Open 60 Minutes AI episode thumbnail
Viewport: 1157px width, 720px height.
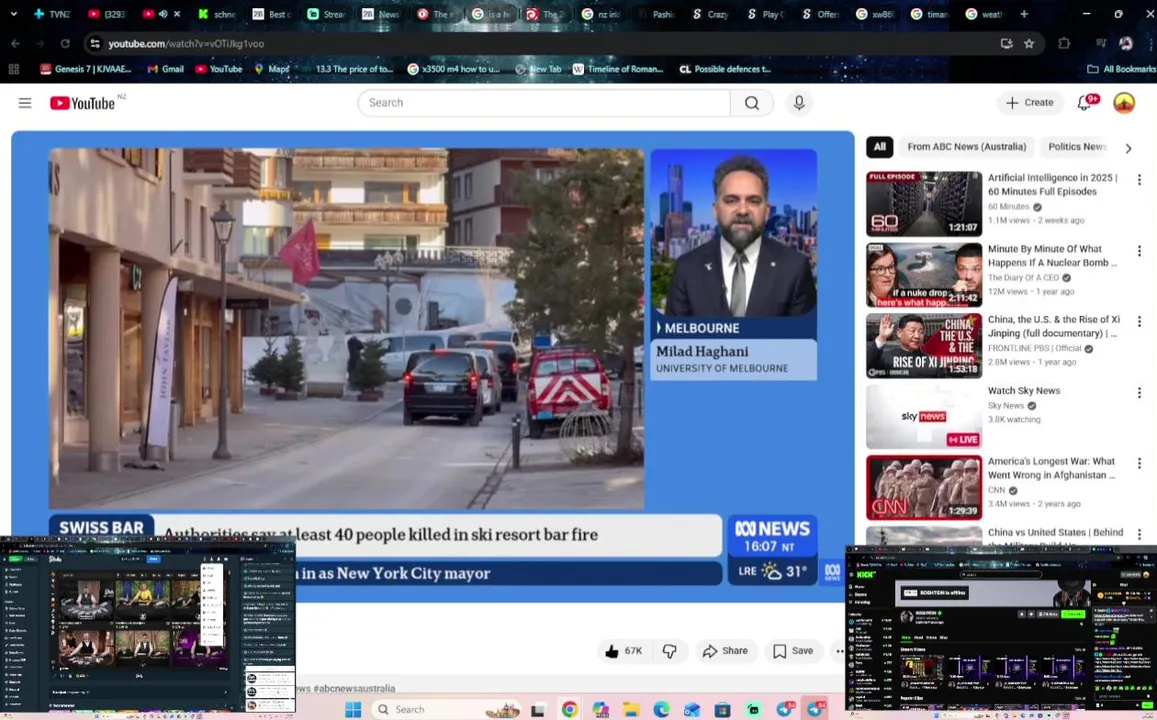tap(924, 204)
